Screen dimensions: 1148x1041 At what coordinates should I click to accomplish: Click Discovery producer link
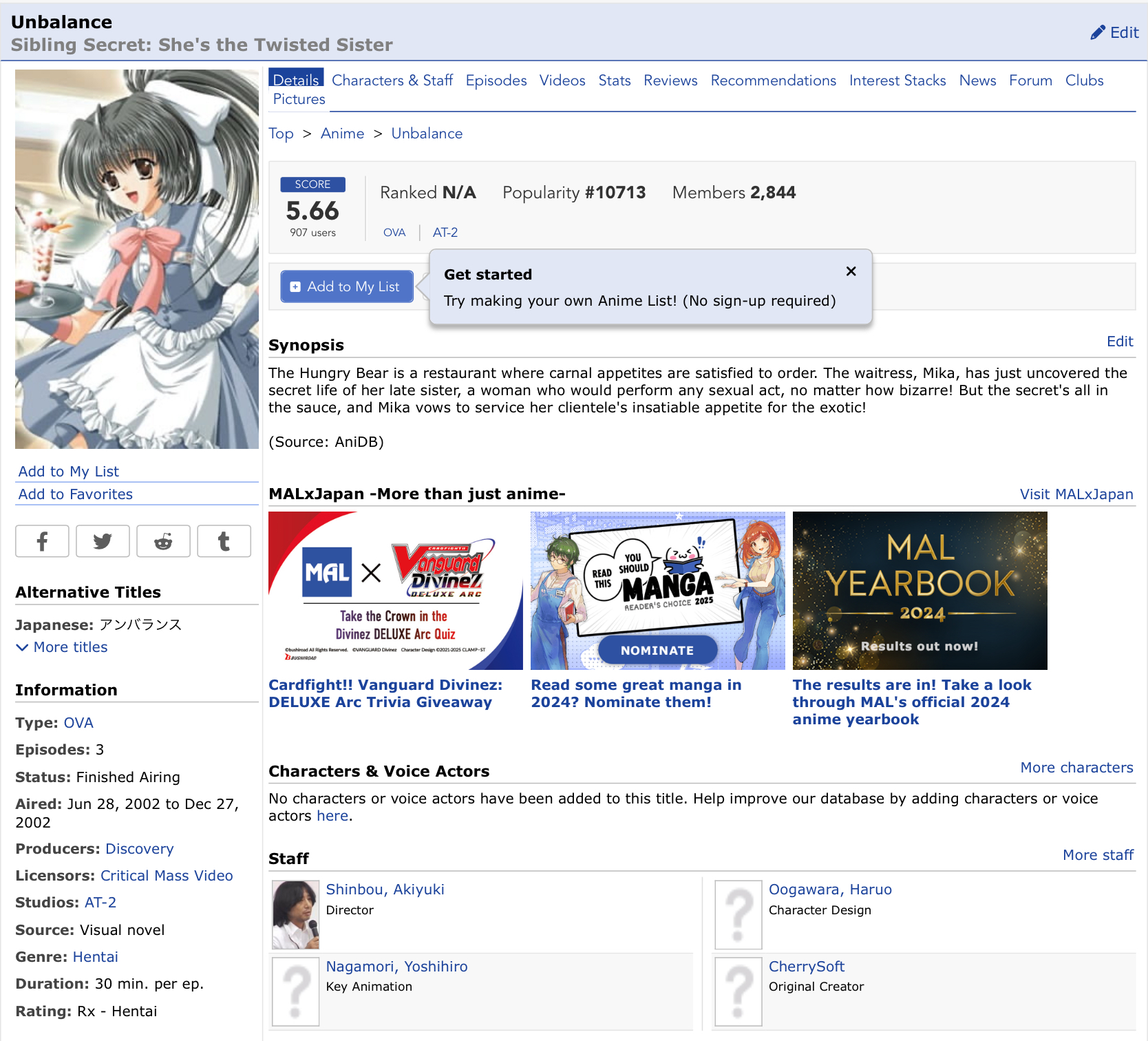140,849
